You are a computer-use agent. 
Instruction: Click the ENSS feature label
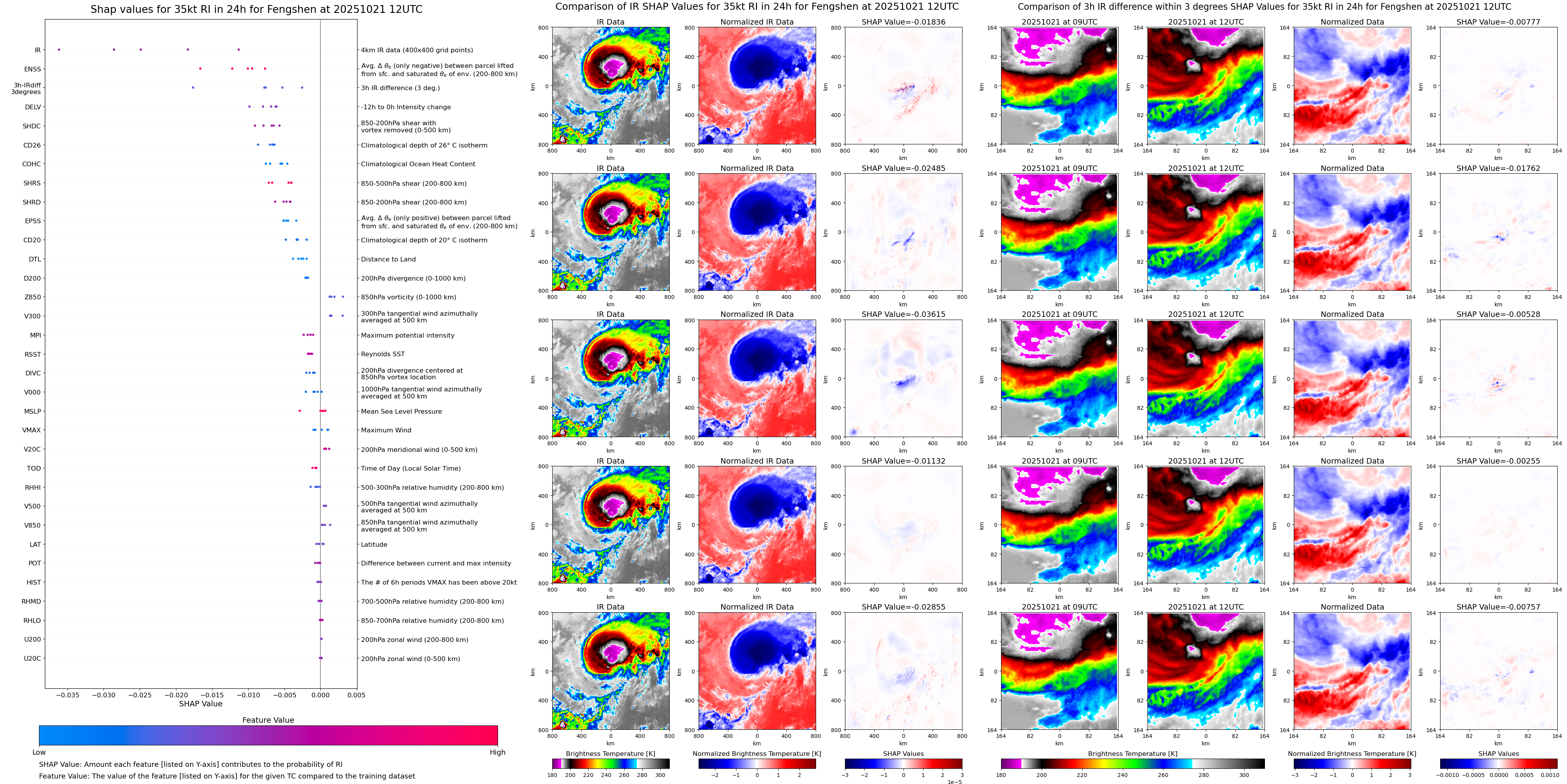[x=33, y=69]
